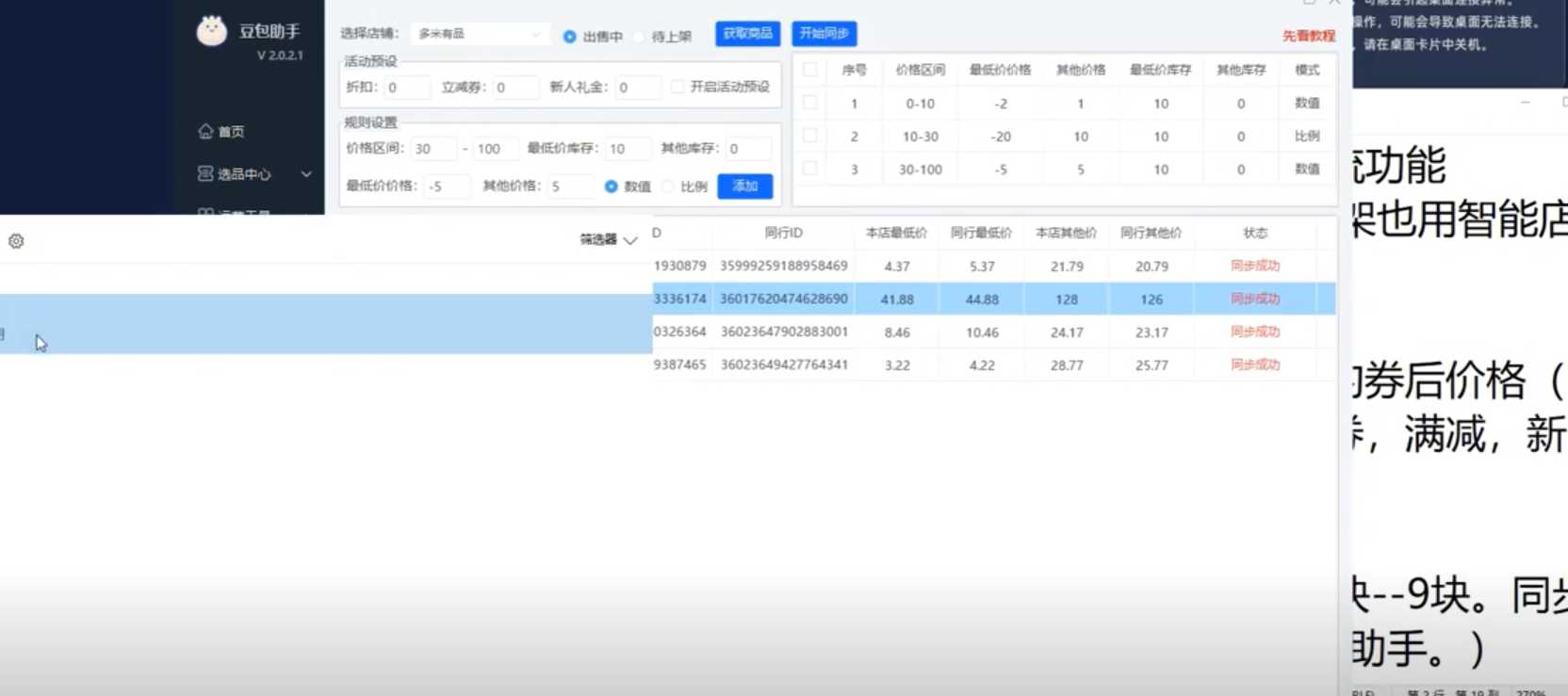Tick the select-all checkbox in rules table header
The height and width of the screenshot is (696, 1568).
809,70
